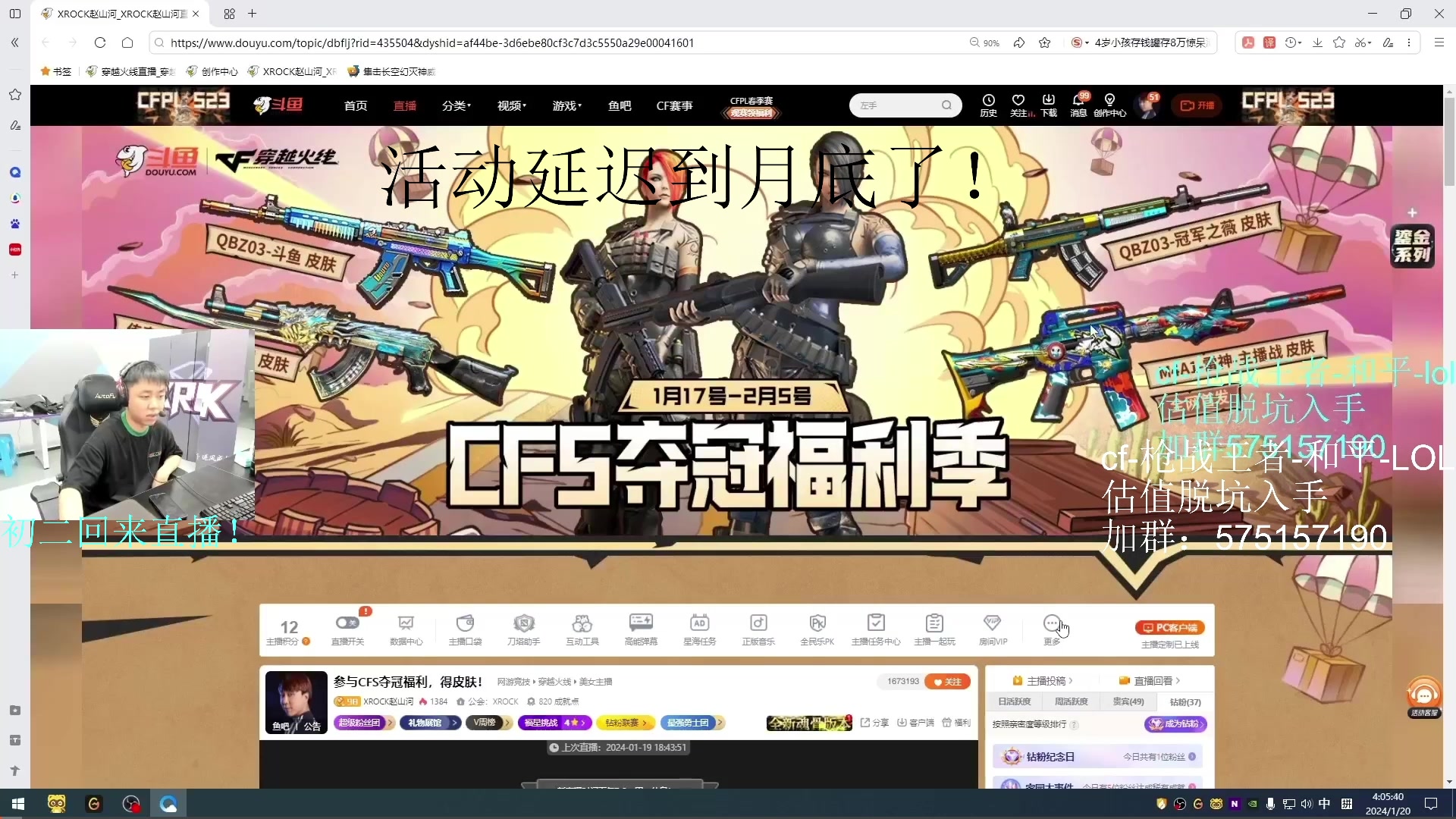Click the orange 关注 follow button
Viewport: 1456px width, 819px height.
[947, 682]
